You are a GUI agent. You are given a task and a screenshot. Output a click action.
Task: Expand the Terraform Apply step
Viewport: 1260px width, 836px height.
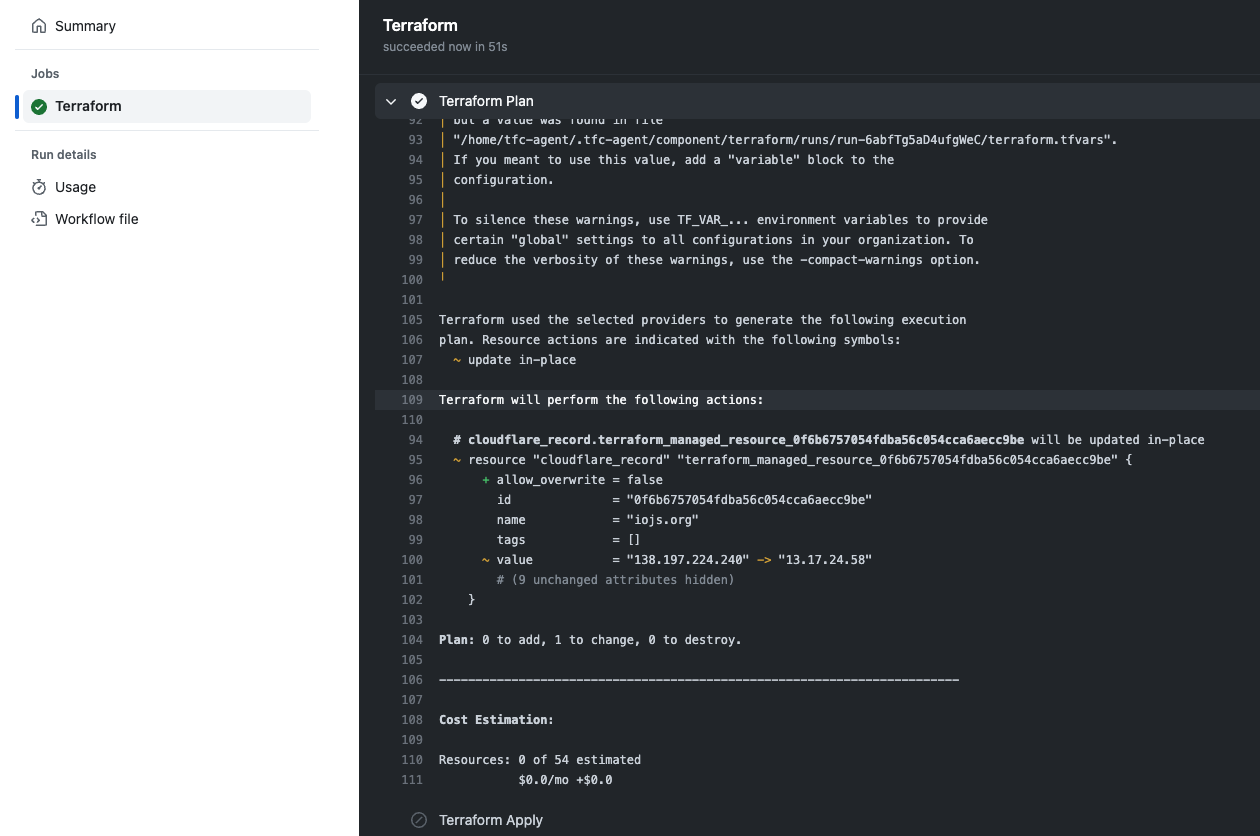[490, 820]
